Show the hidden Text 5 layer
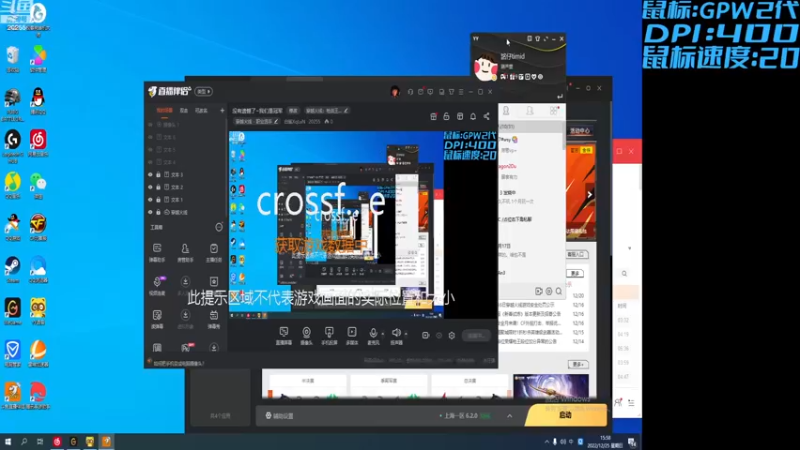Viewport: 800px width, 450px height. click(150, 149)
